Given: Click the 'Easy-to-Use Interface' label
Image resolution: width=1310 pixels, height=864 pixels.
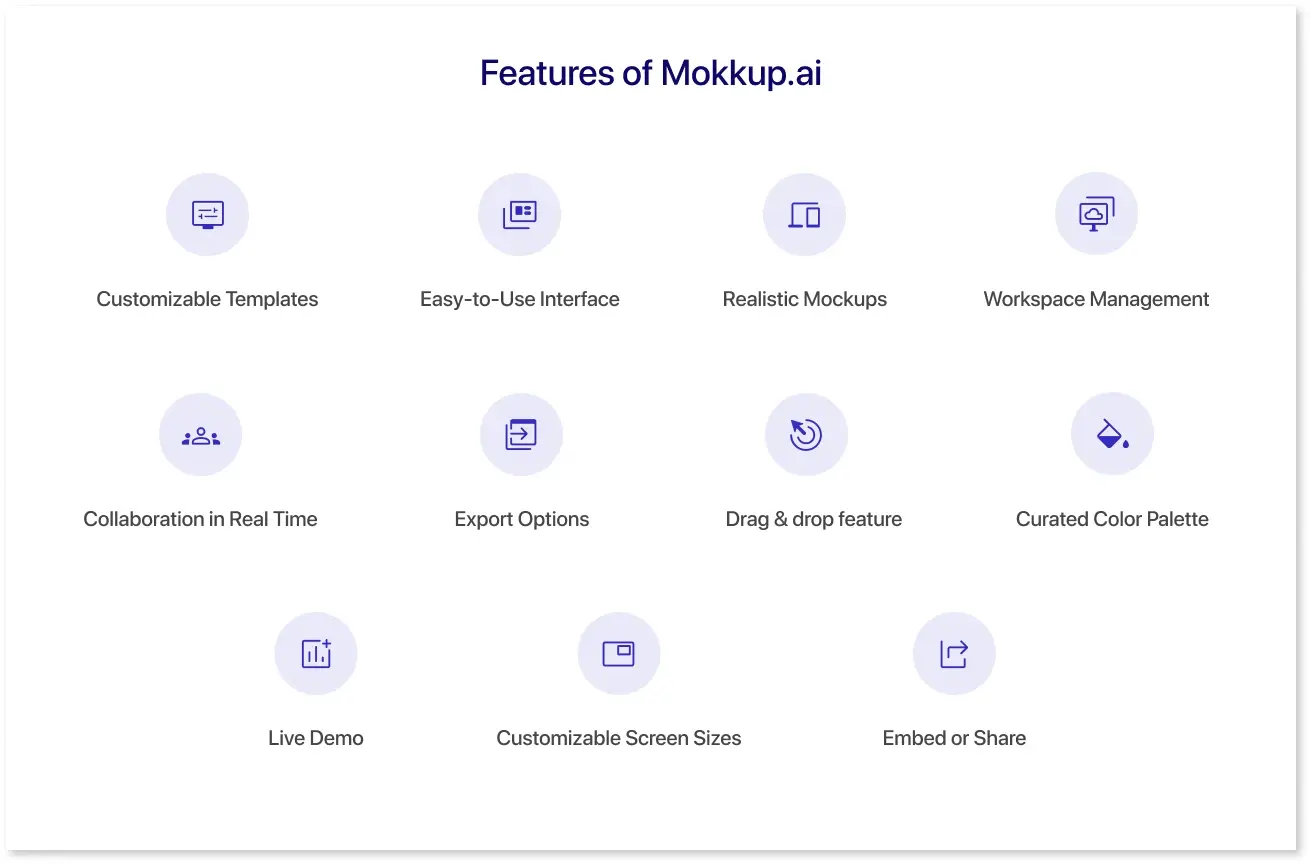Looking at the screenshot, I should (x=520, y=299).
